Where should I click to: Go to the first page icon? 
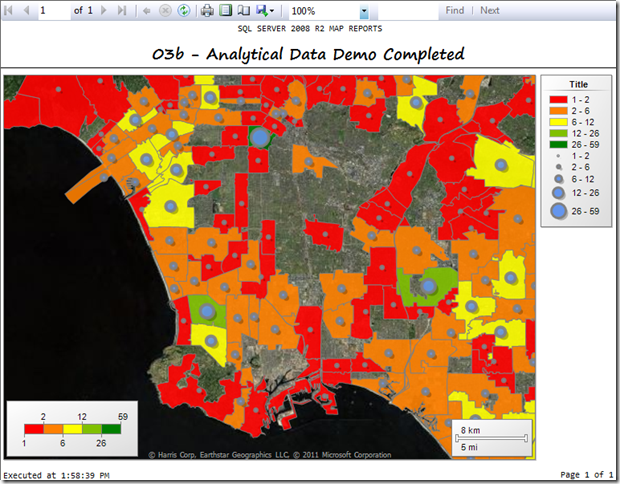tap(8, 11)
